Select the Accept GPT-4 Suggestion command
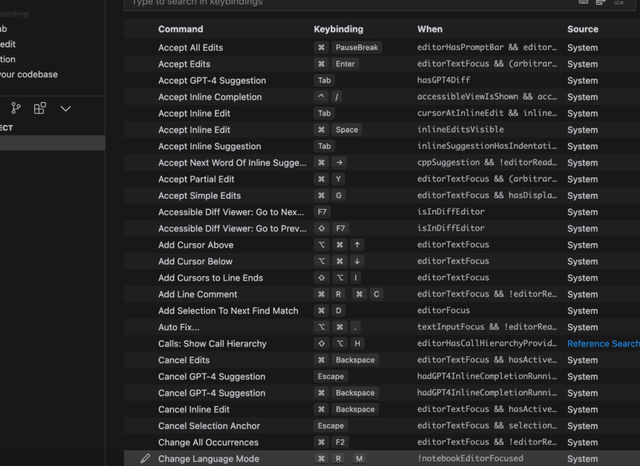Image resolution: width=640 pixels, height=466 pixels. 212,80
